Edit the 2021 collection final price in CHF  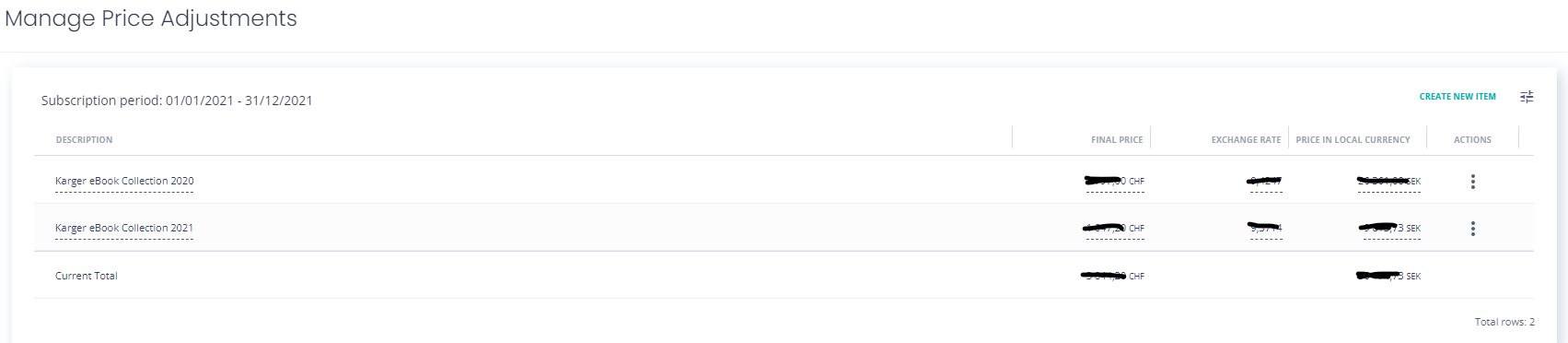click(1114, 229)
